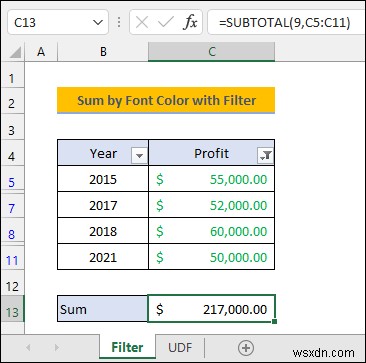This screenshot has width=366, height=363.
Task: Click the Enter checkmark formula icon
Action: 166,23
